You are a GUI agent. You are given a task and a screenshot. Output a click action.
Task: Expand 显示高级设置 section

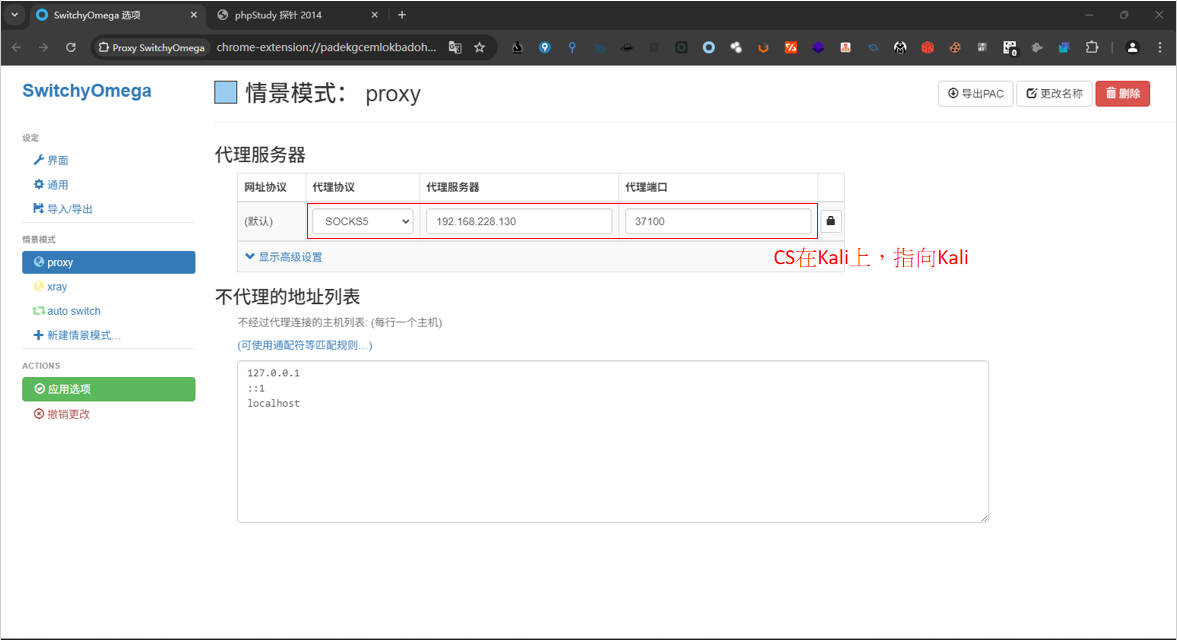(x=284, y=257)
